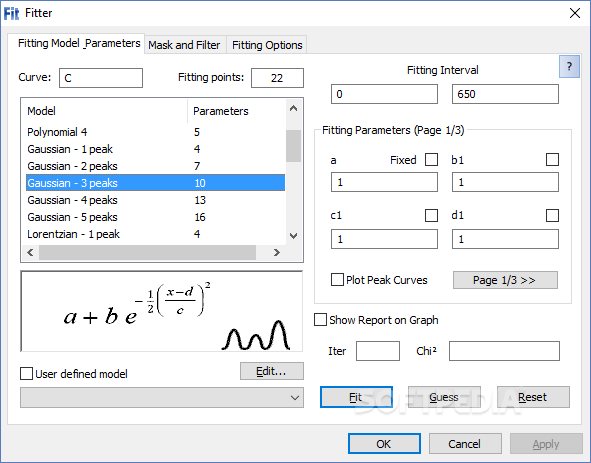Click the Guess button
Viewport: 591px width, 463px height.
point(444,397)
